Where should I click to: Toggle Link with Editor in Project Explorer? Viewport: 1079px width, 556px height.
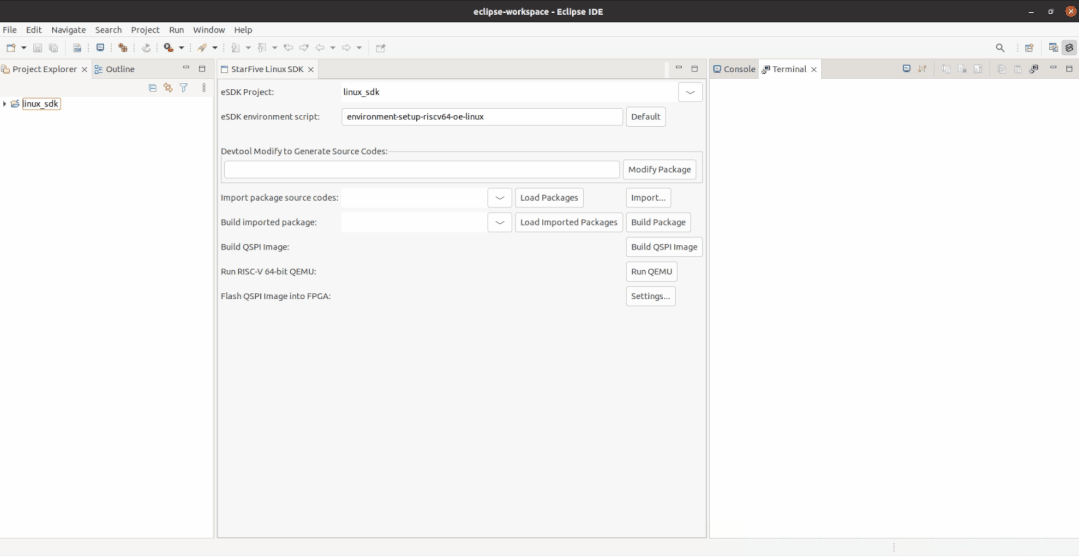pyautogui.click(x=168, y=88)
